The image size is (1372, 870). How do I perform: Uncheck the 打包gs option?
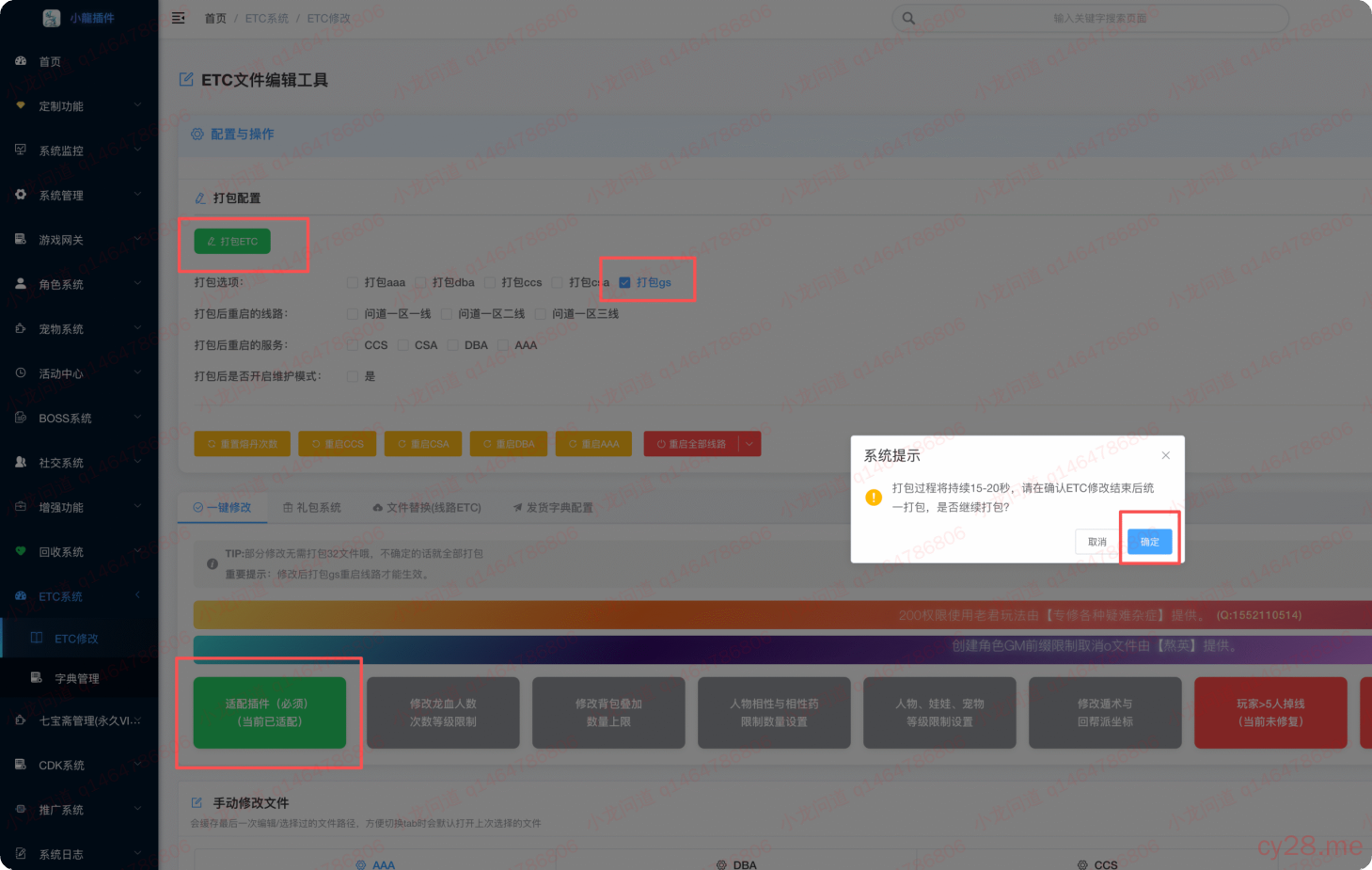(625, 282)
